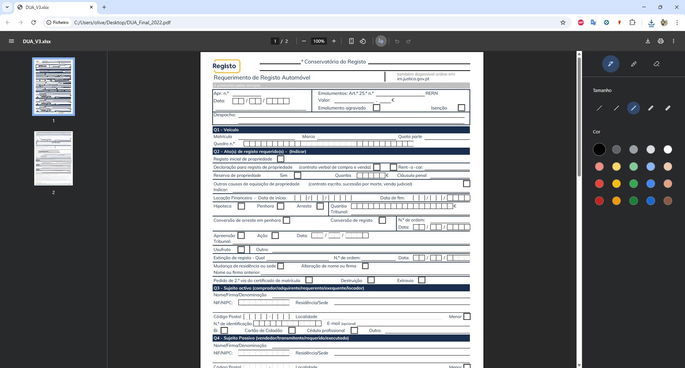
Task: Open the Chrome three-dot menu
Action: tap(677, 22)
